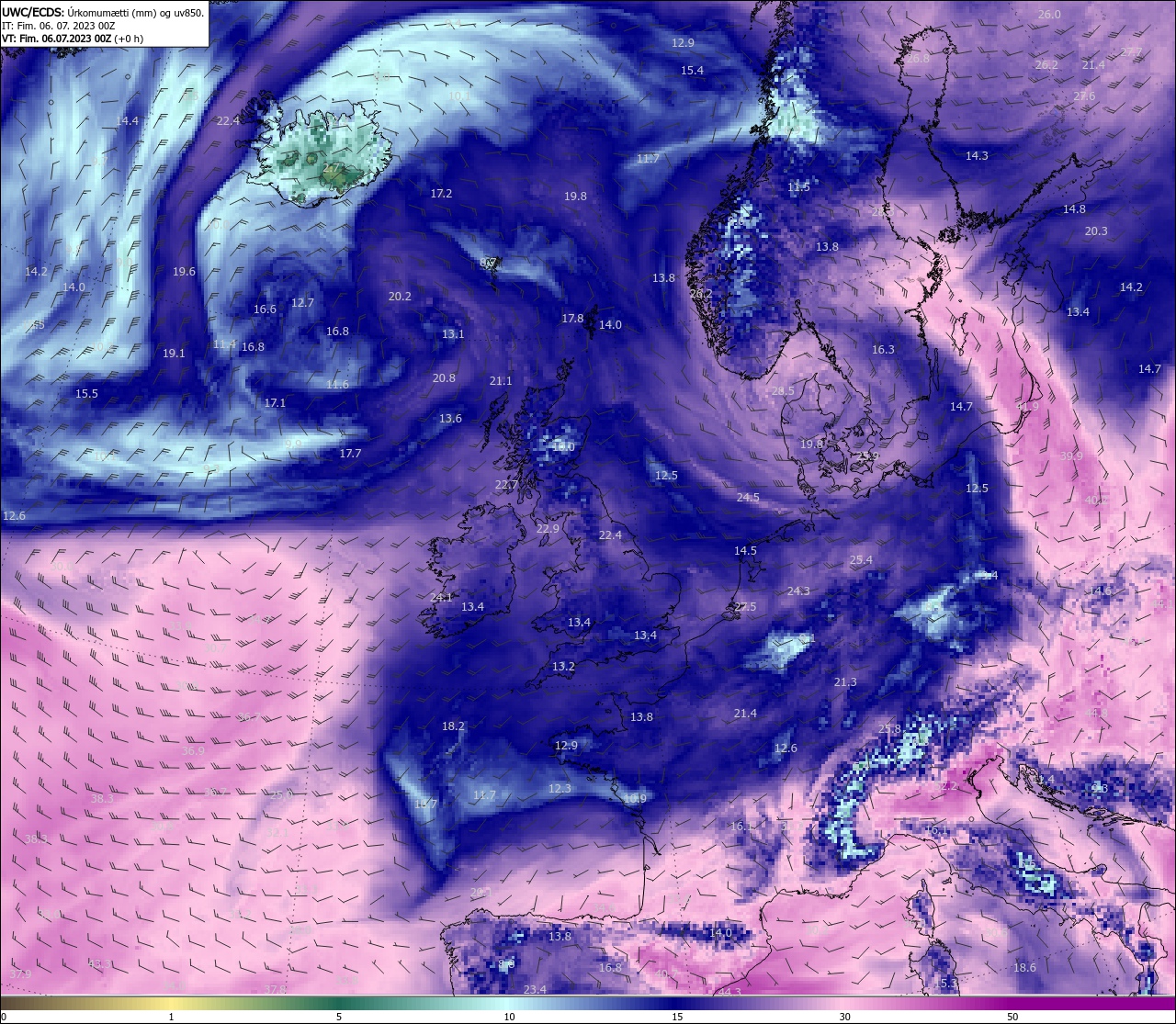Click the 36.9 value label

[x=193, y=751]
